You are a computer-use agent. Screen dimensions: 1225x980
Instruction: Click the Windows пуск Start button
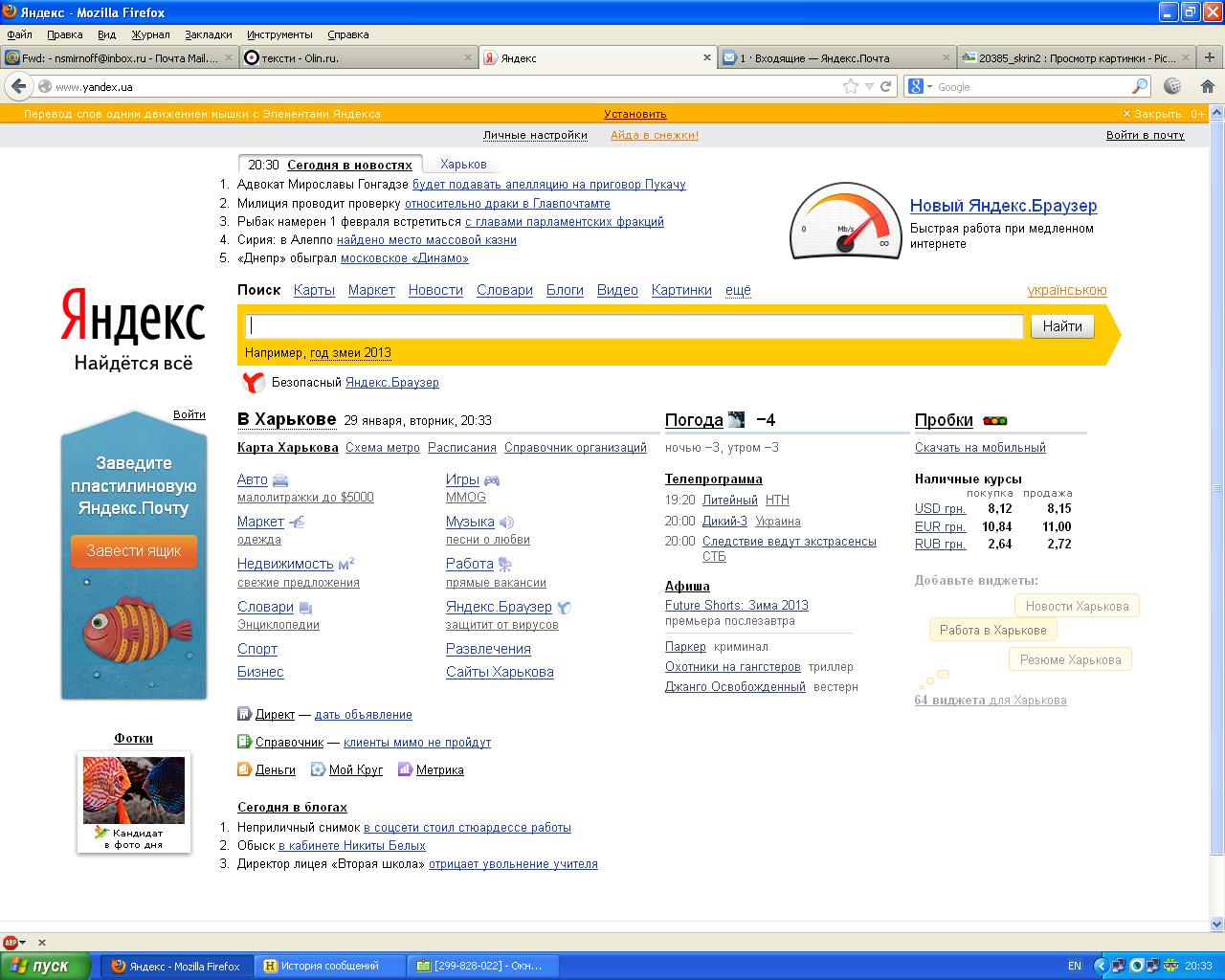46,966
